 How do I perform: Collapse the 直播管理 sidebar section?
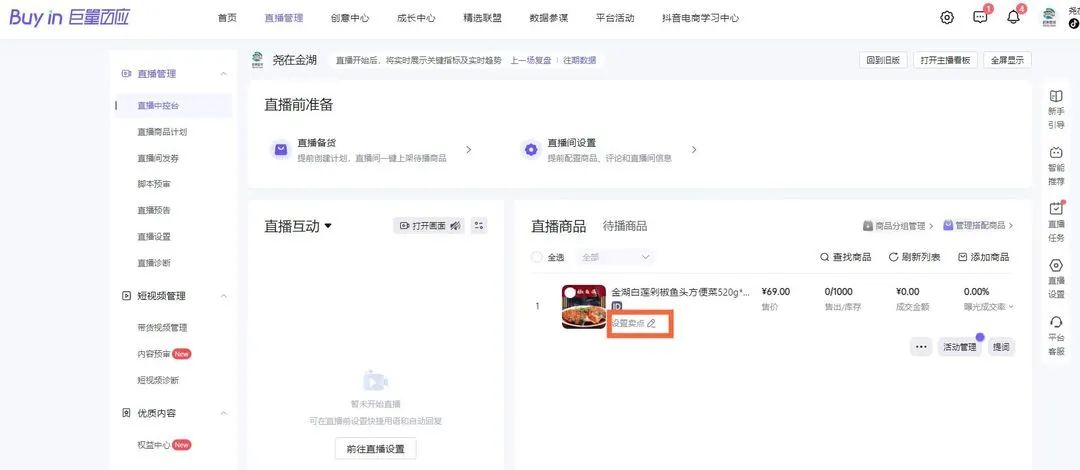coord(223,74)
